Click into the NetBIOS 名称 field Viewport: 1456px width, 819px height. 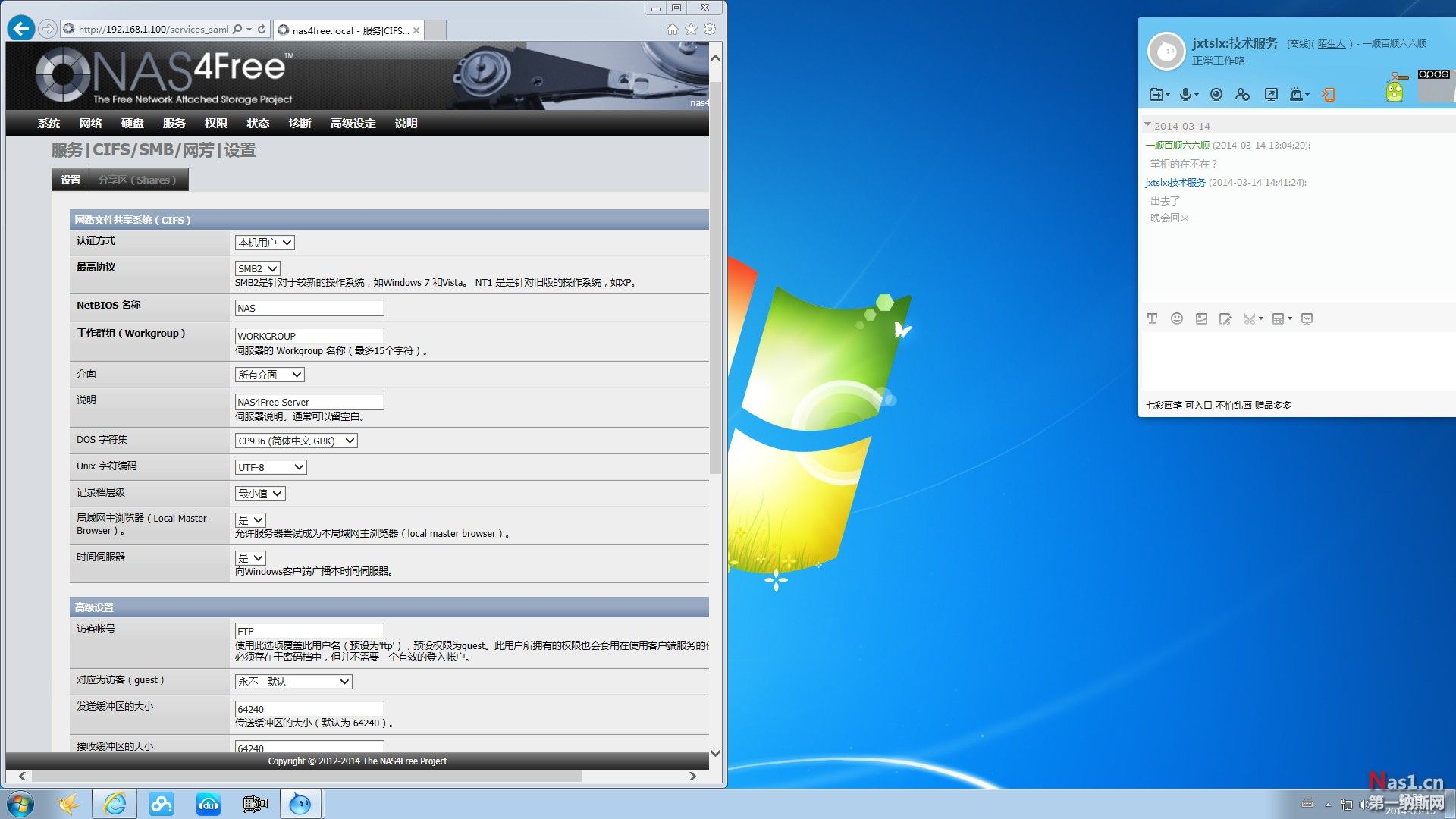[309, 308]
